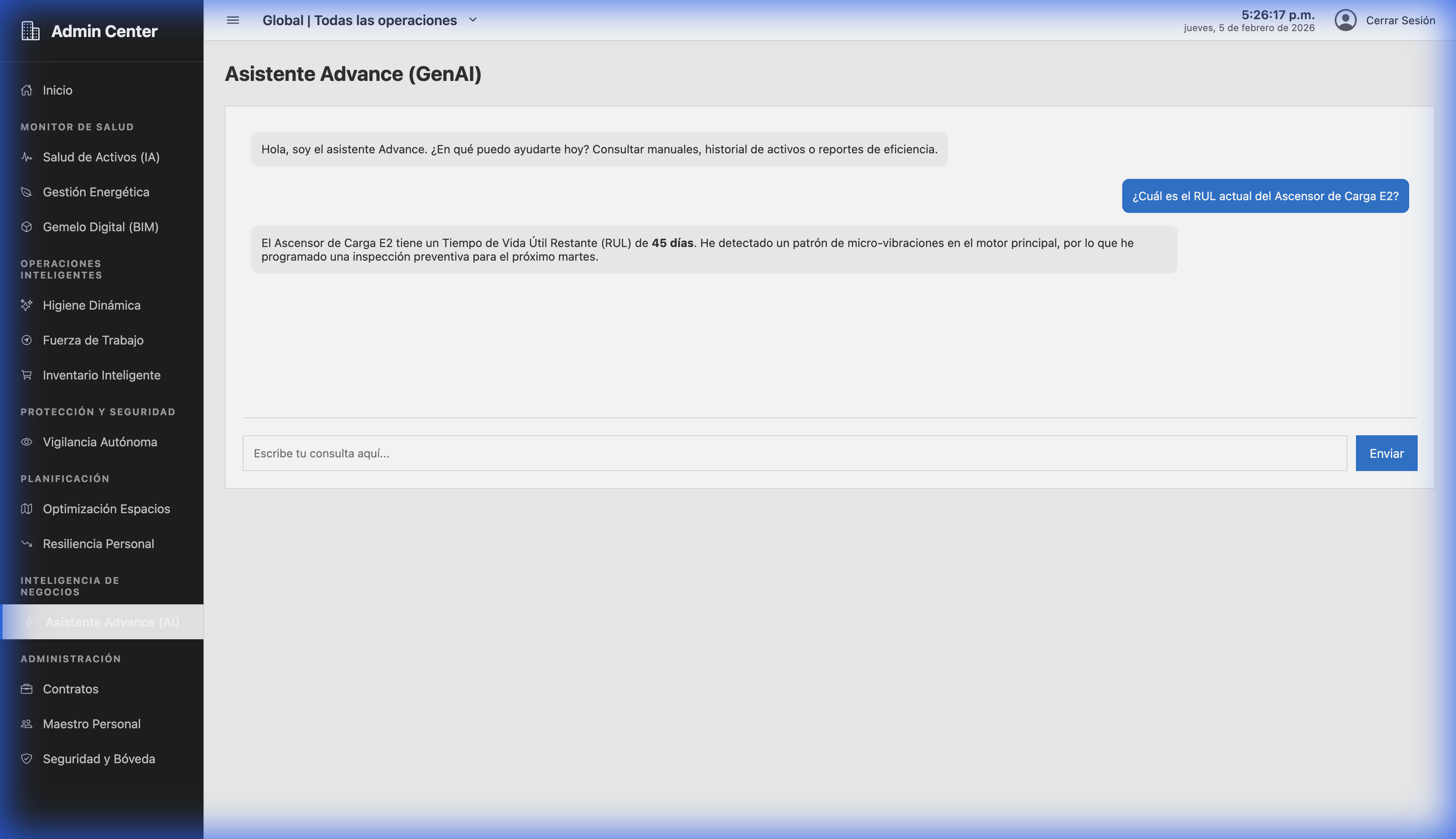1456x839 pixels.
Task: Click the Escribe tu consulta input field
Action: (x=795, y=453)
